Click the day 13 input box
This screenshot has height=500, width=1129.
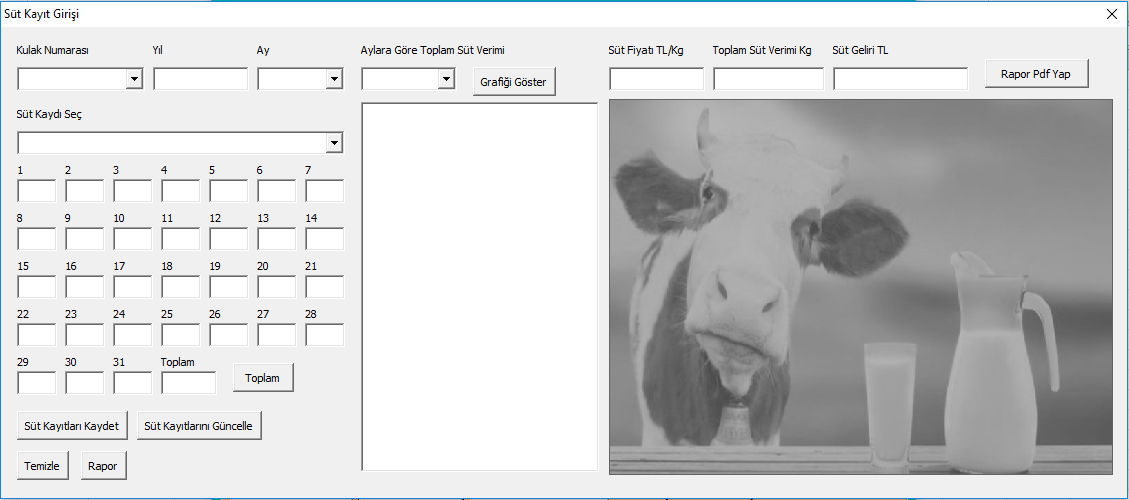(x=276, y=238)
